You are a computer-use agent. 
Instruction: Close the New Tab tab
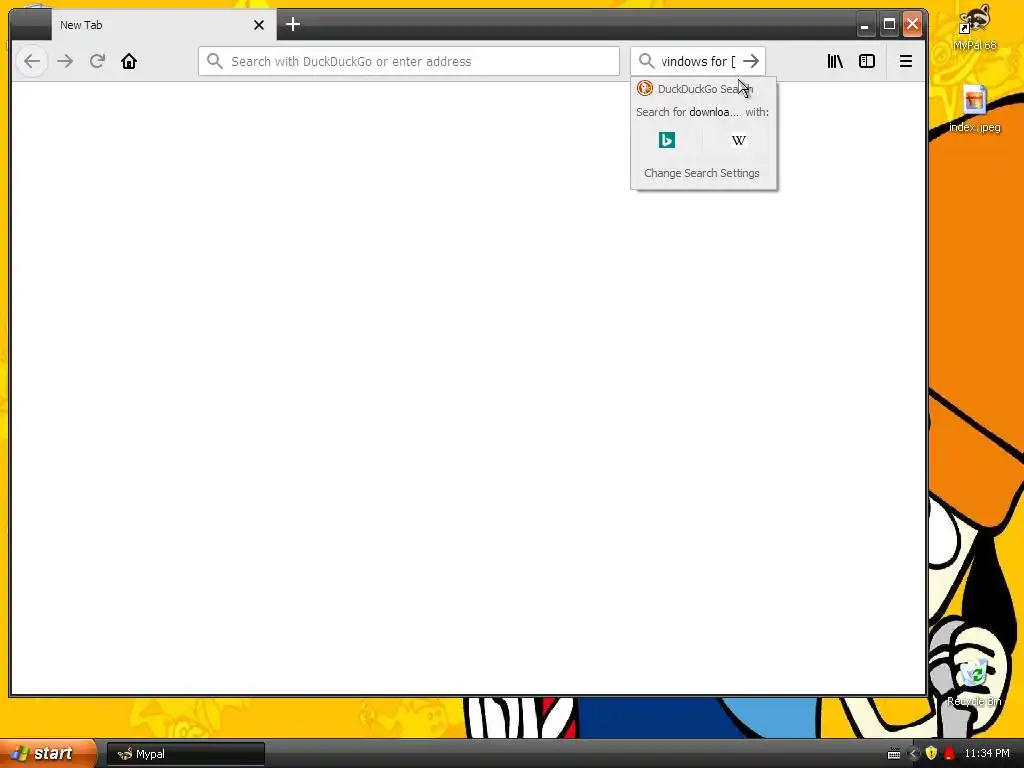click(x=259, y=25)
